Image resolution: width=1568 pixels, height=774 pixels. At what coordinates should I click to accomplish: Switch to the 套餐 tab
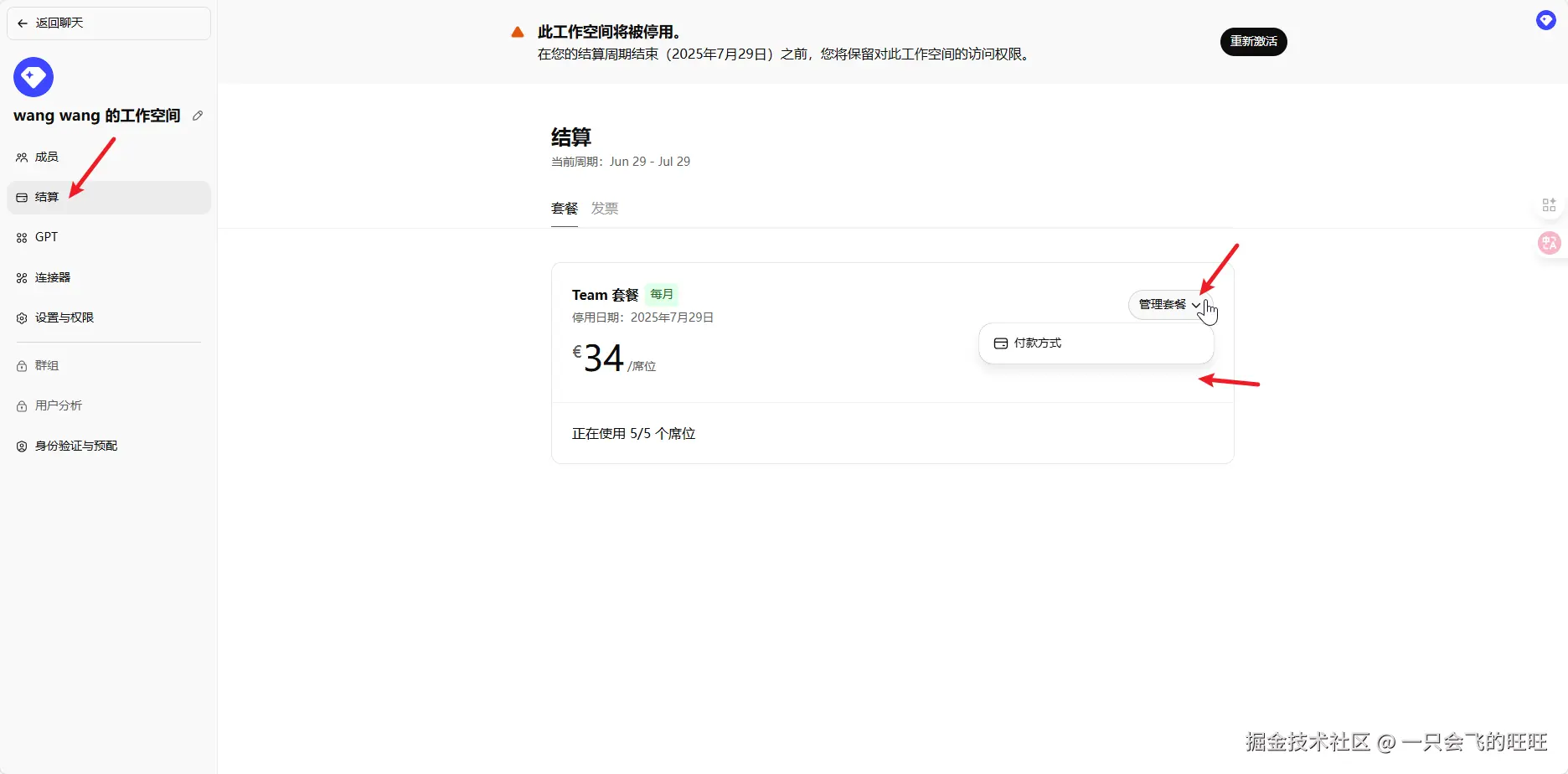[x=565, y=209]
